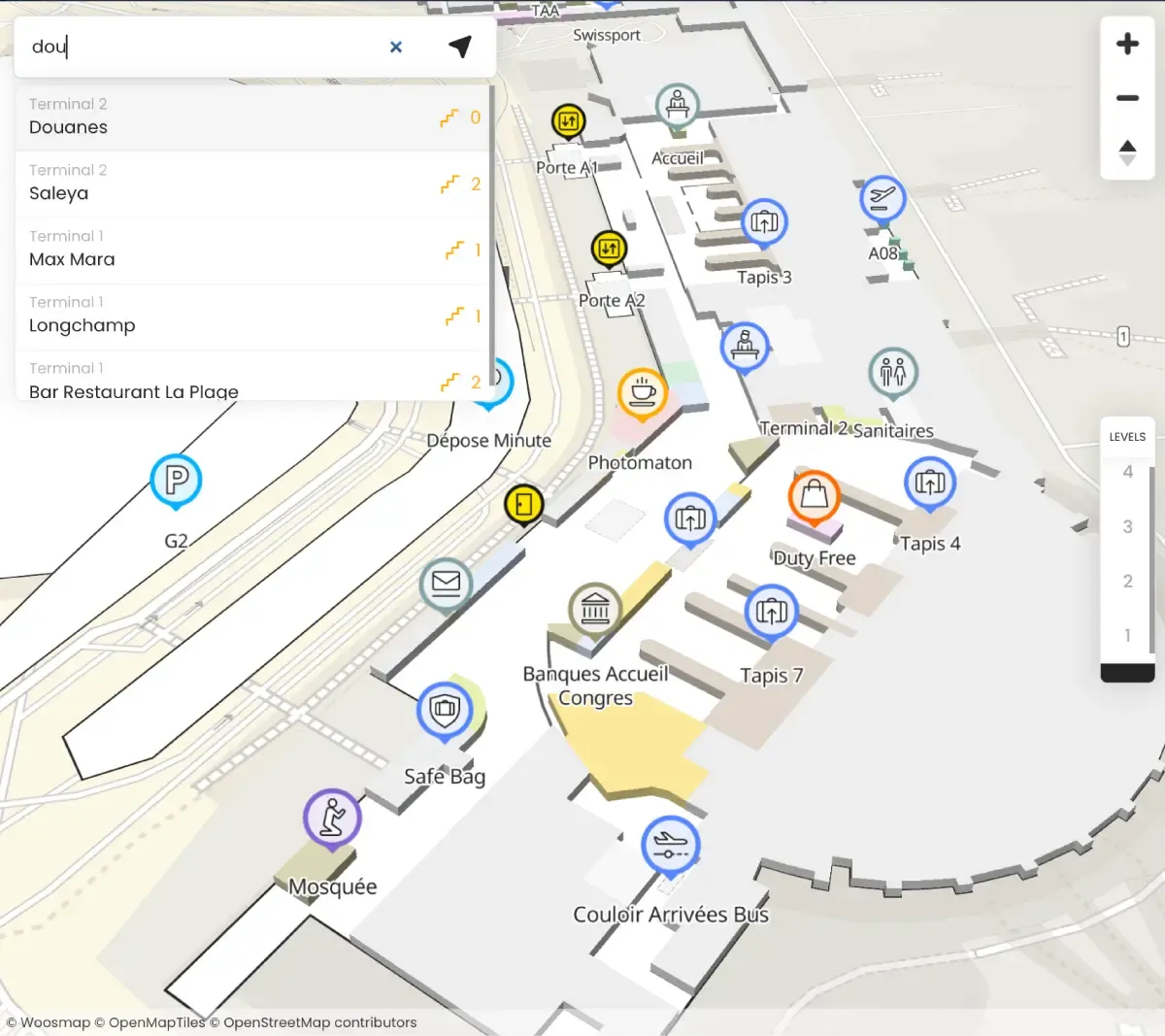Open the Duty Free shopping bag marker
The height and width of the screenshot is (1036, 1165).
[815, 496]
